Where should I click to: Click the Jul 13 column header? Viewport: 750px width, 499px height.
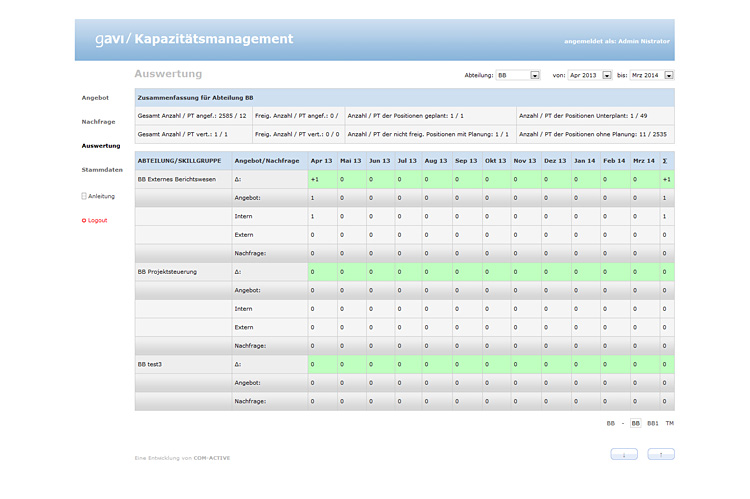coord(407,161)
